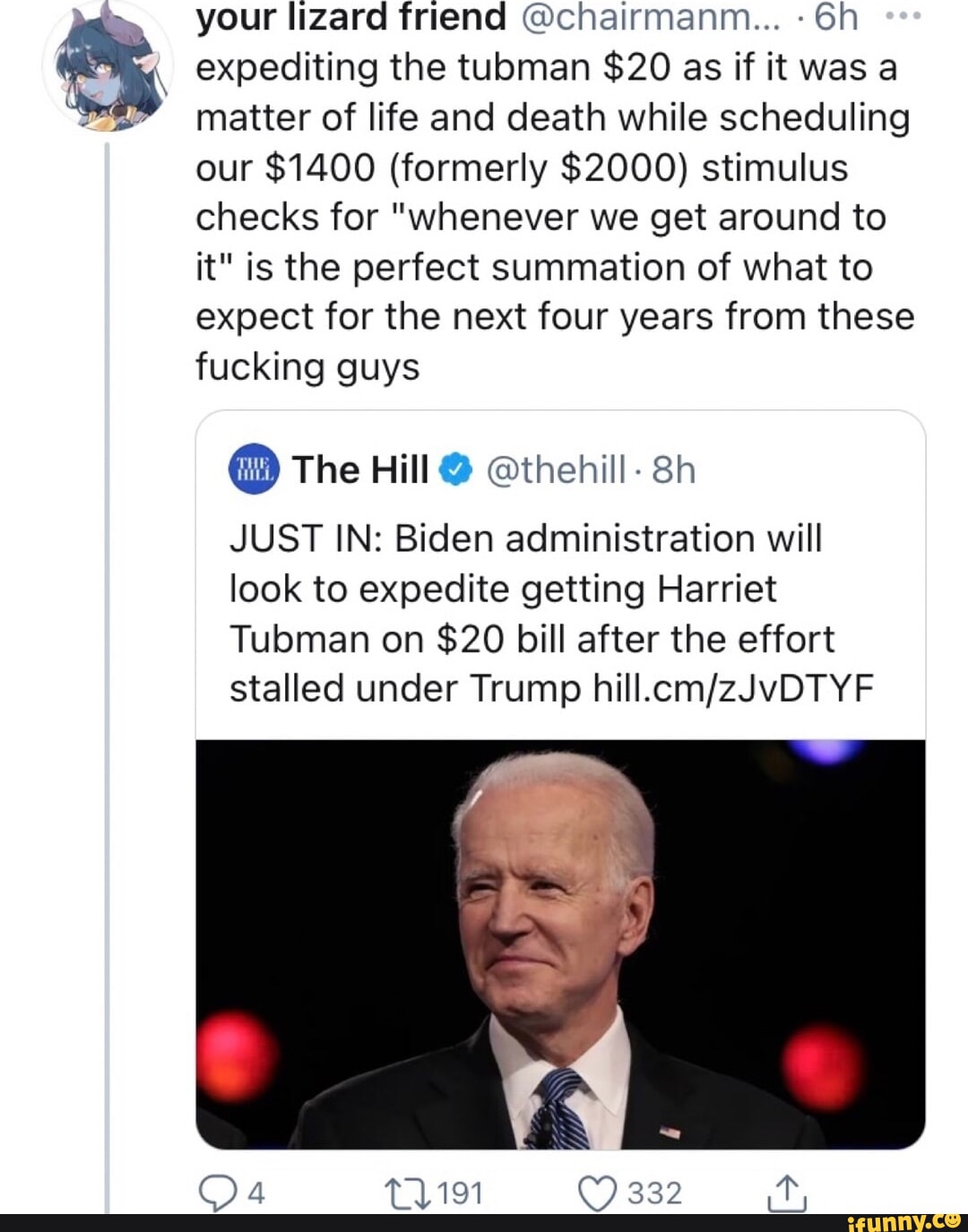Viewport: 968px width, 1232px height.
Task: Click The Hill's blue verified badge
Action: click(456, 470)
